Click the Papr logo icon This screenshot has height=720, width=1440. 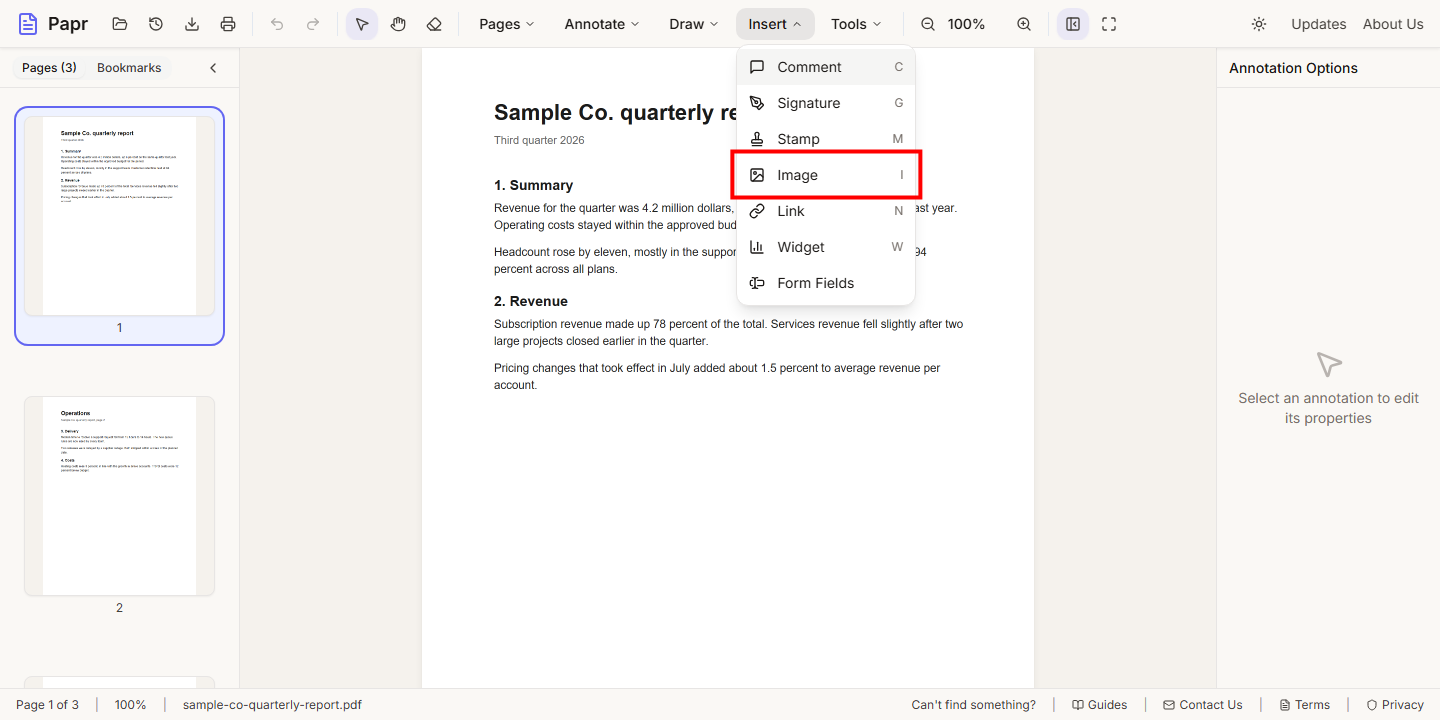(x=28, y=24)
